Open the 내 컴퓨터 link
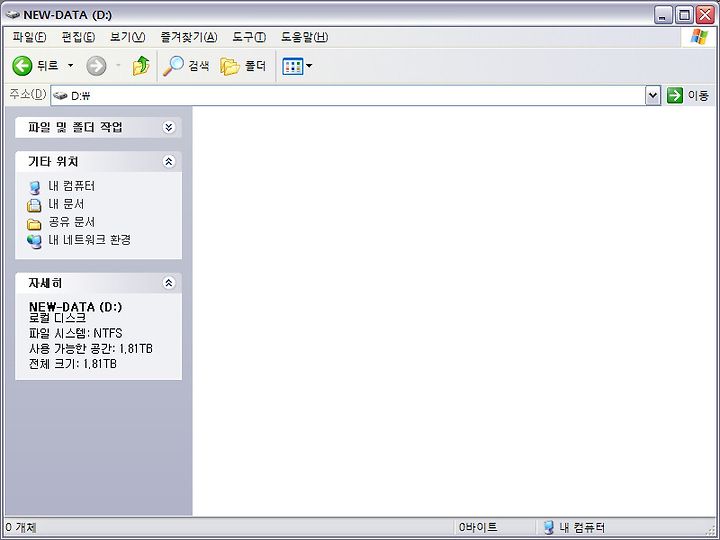Screen dimensions: 720x540 72,186
